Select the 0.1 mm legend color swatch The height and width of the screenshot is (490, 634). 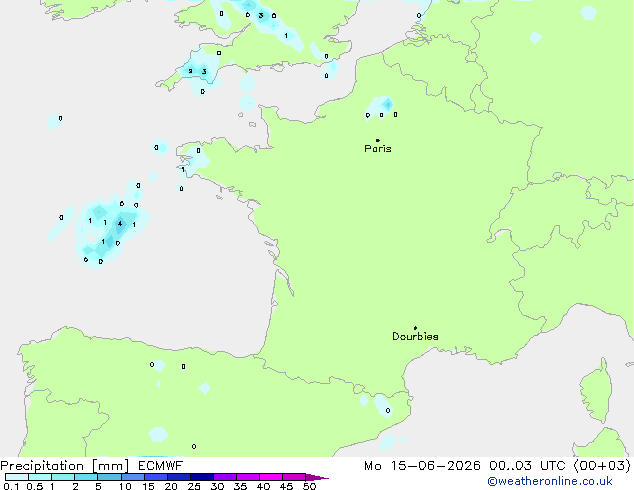(x=17, y=477)
